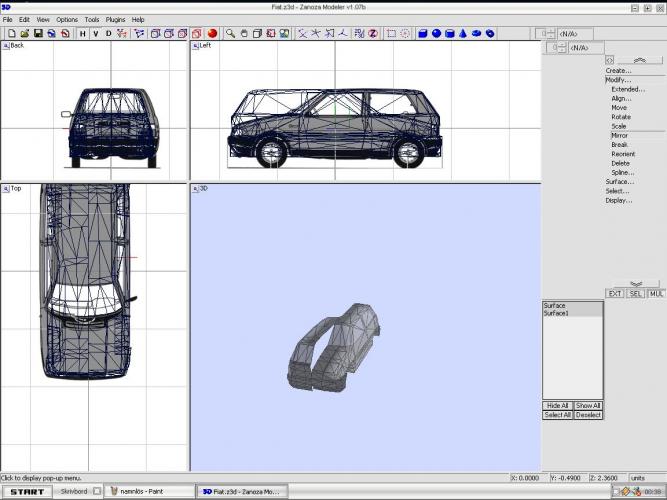Click the New file toolbar icon
The width and height of the screenshot is (667, 500).
pyautogui.click(x=12, y=33)
